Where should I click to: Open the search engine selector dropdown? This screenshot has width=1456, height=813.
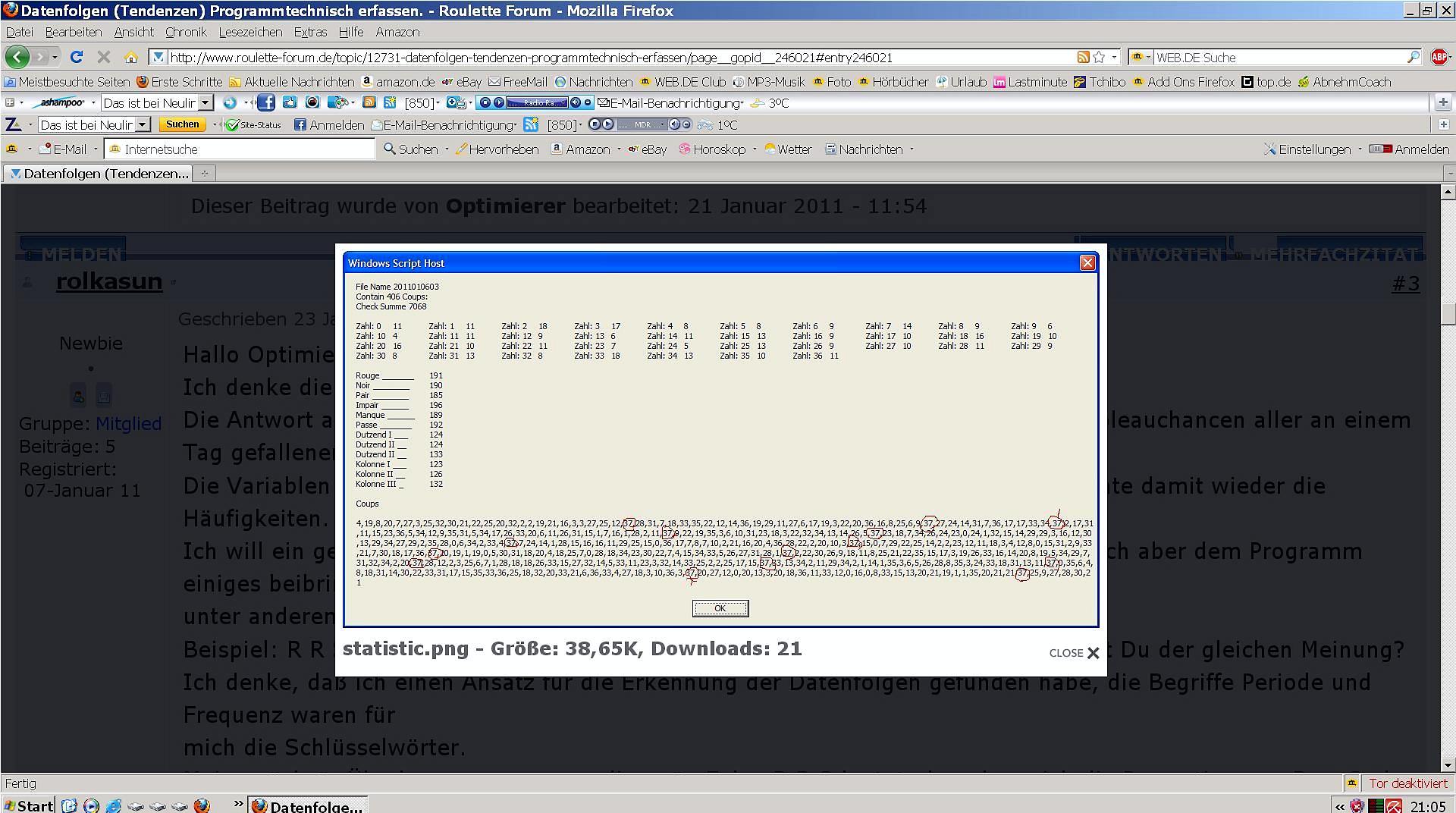tap(1141, 57)
